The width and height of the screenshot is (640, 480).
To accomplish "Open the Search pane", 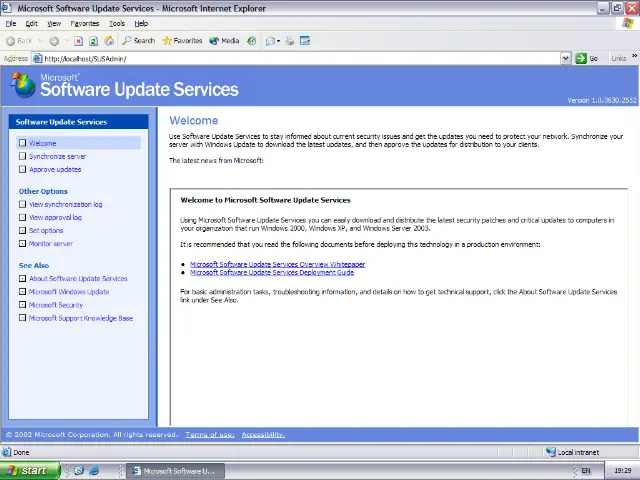I will click(139, 41).
